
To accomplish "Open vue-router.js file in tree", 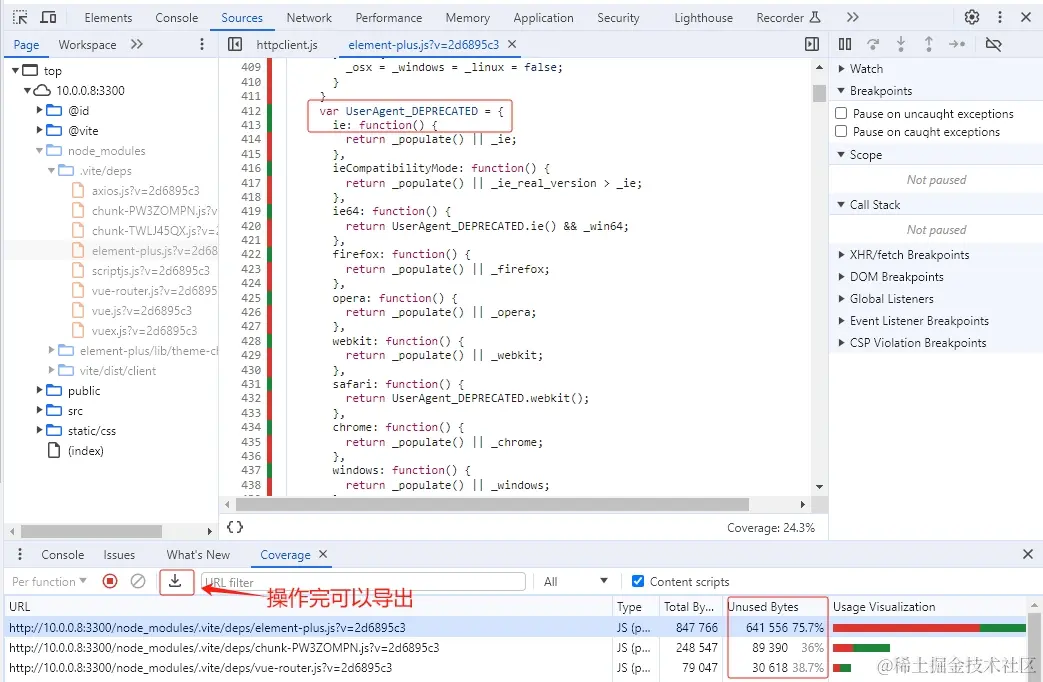I will pos(144,291).
